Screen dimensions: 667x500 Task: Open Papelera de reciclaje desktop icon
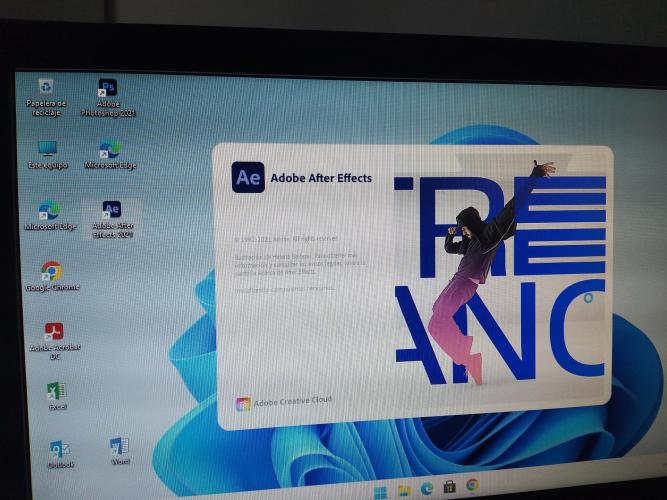click(46, 97)
